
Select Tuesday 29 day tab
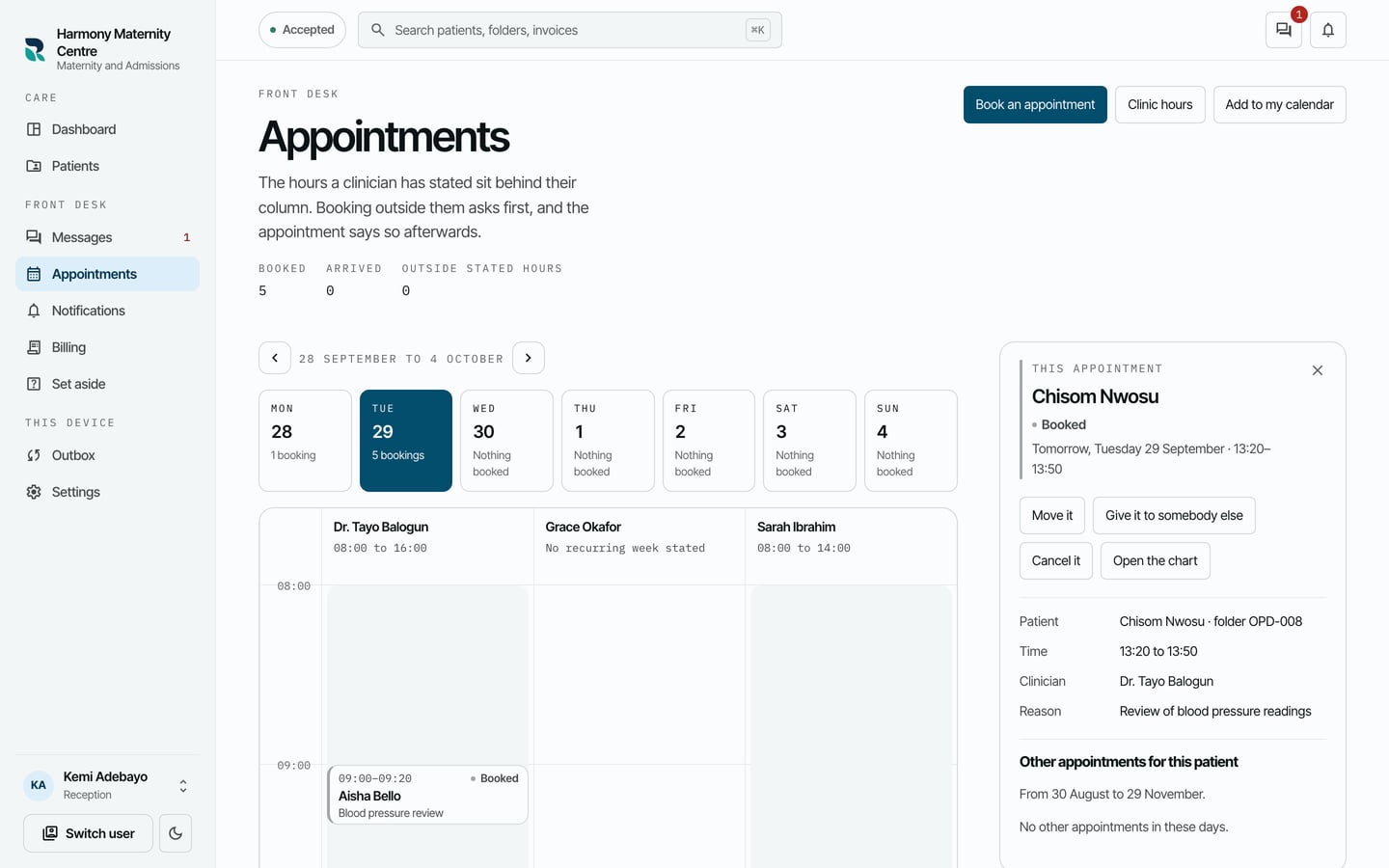pyautogui.click(x=406, y=441)
